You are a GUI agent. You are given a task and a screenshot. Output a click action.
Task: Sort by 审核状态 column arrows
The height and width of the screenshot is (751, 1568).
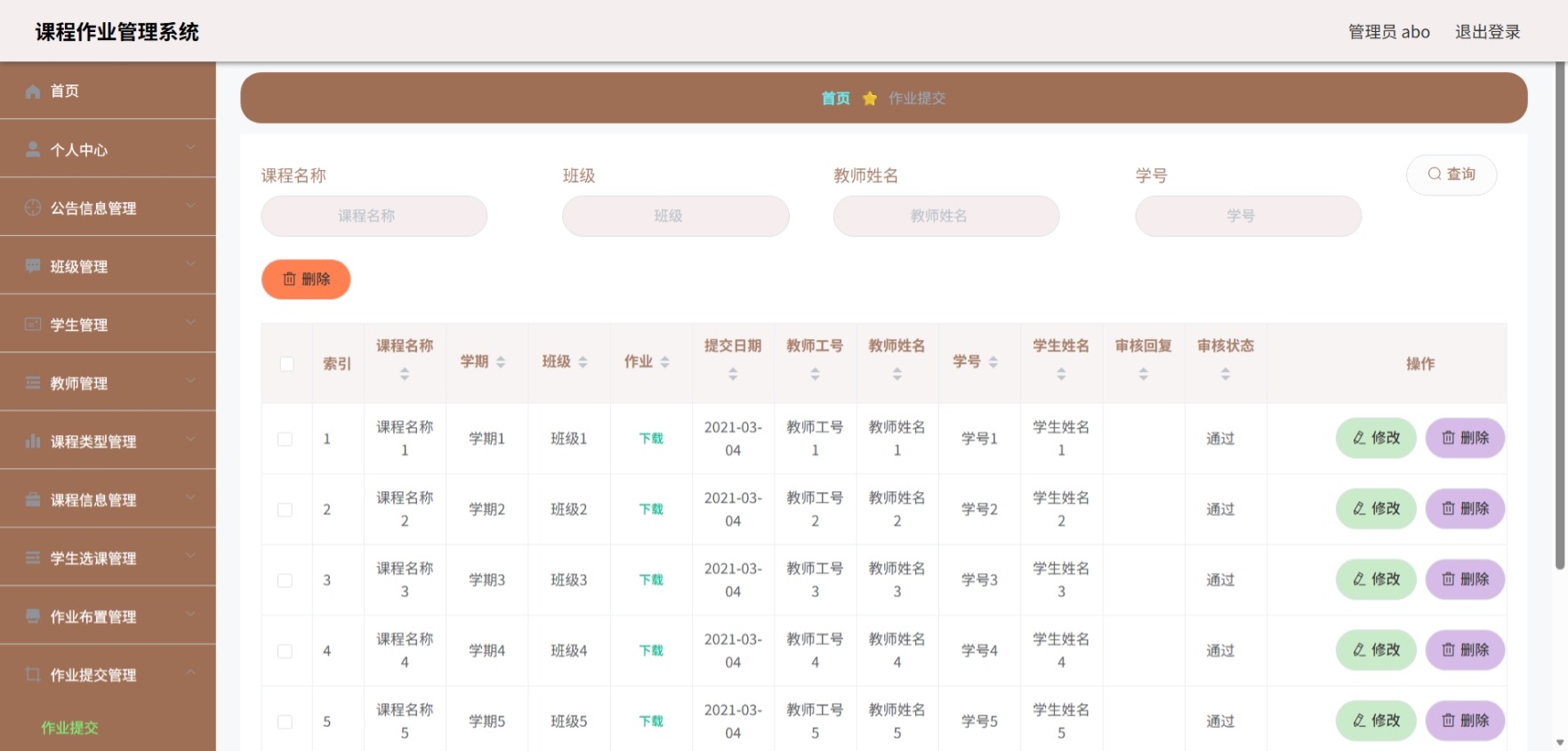pyautogui.click(x=1226, y=375)
